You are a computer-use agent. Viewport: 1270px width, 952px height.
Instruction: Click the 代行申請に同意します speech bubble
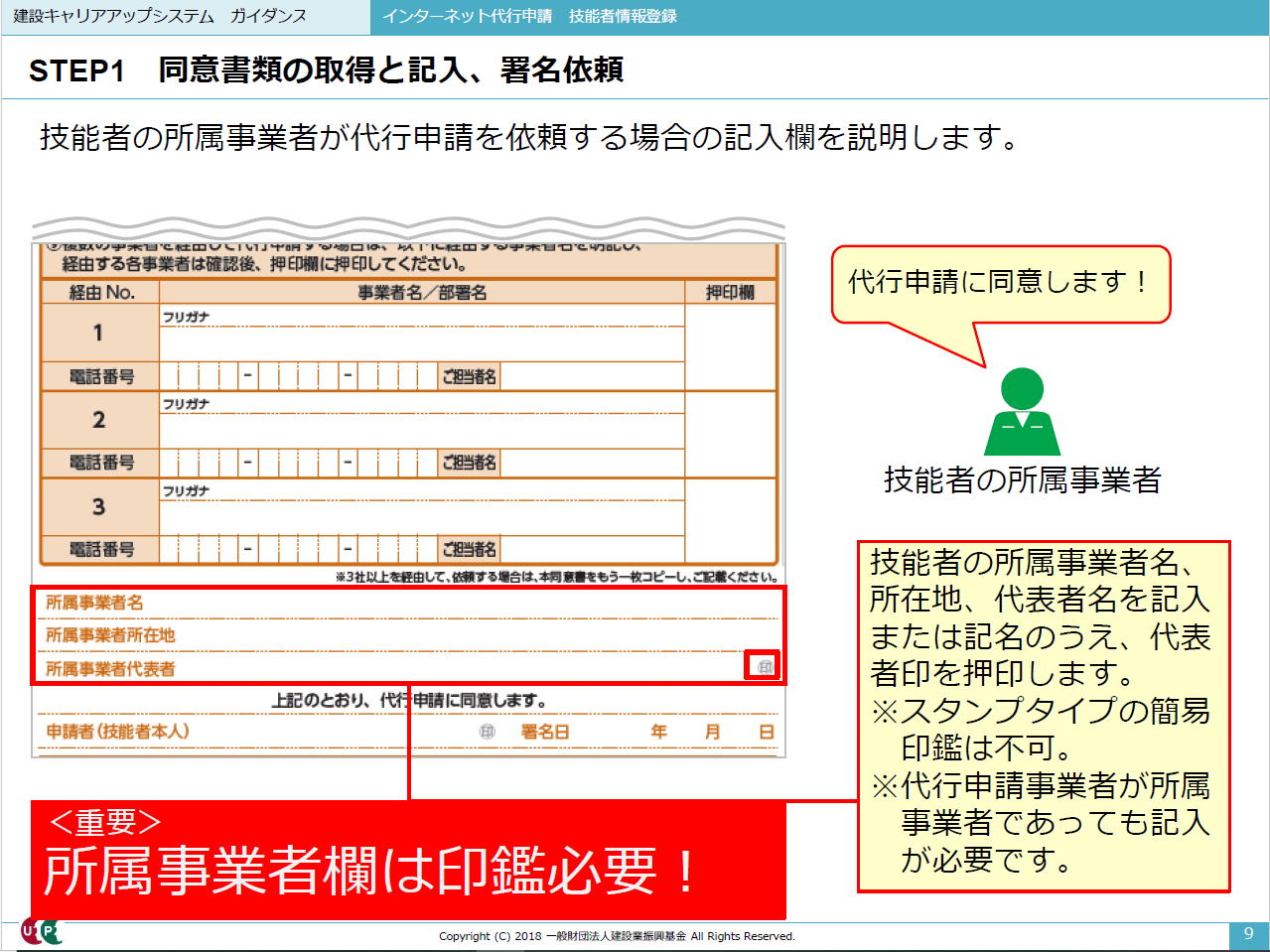click(x=1000, y=284)
